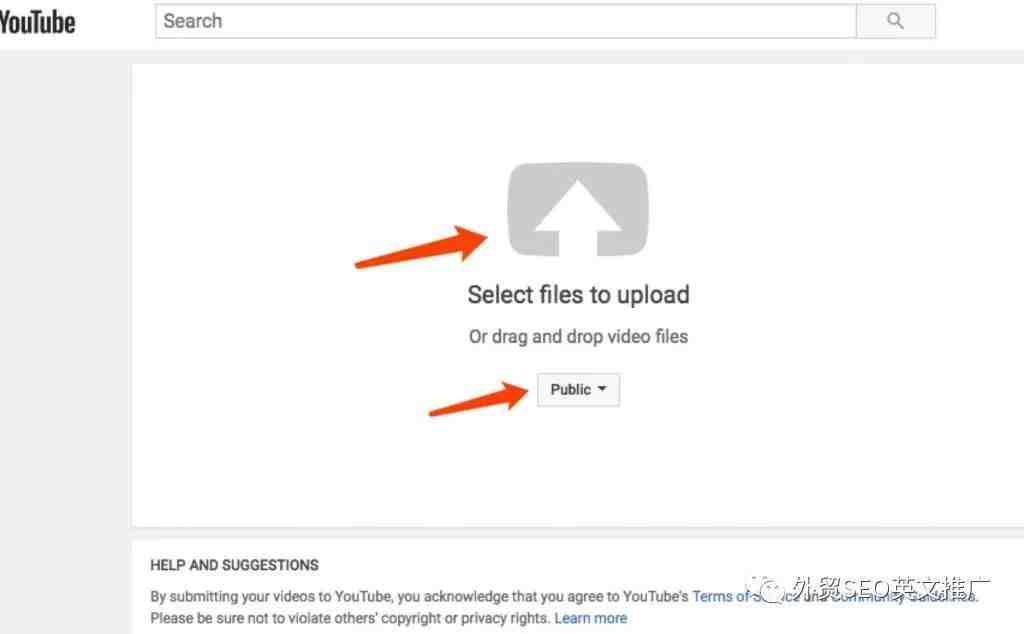Click the caret beside Public

(602, 389)
